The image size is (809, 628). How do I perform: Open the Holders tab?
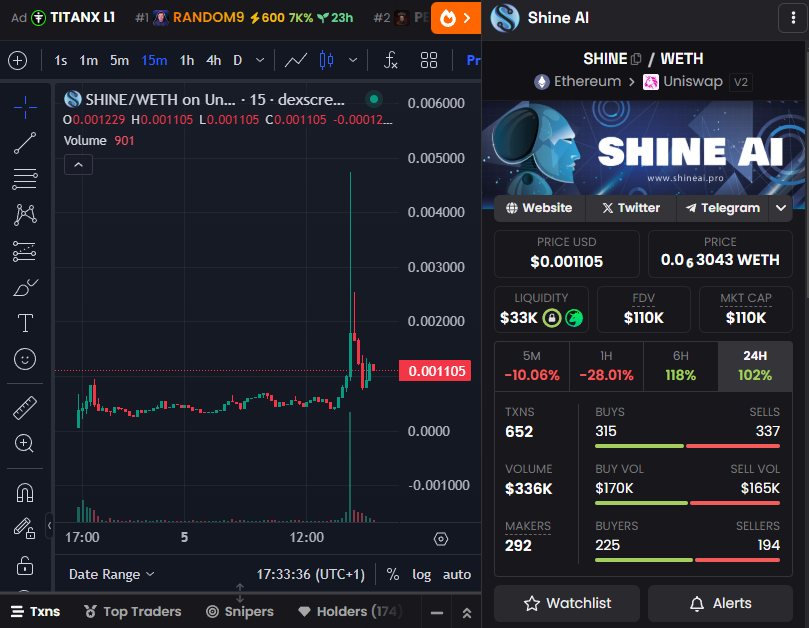(x=350, y=611)
